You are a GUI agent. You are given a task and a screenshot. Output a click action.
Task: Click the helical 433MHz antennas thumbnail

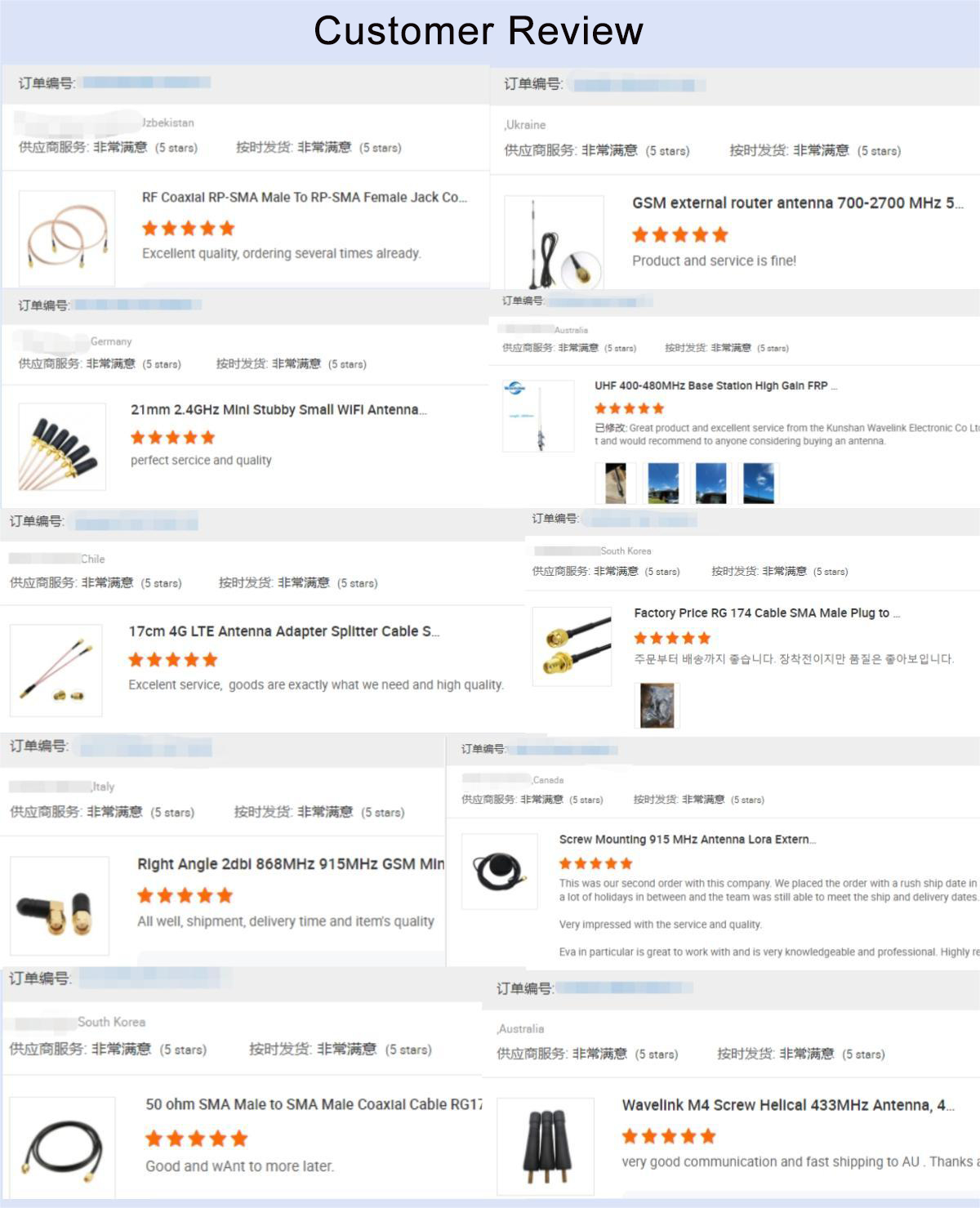coord(546,1147)
